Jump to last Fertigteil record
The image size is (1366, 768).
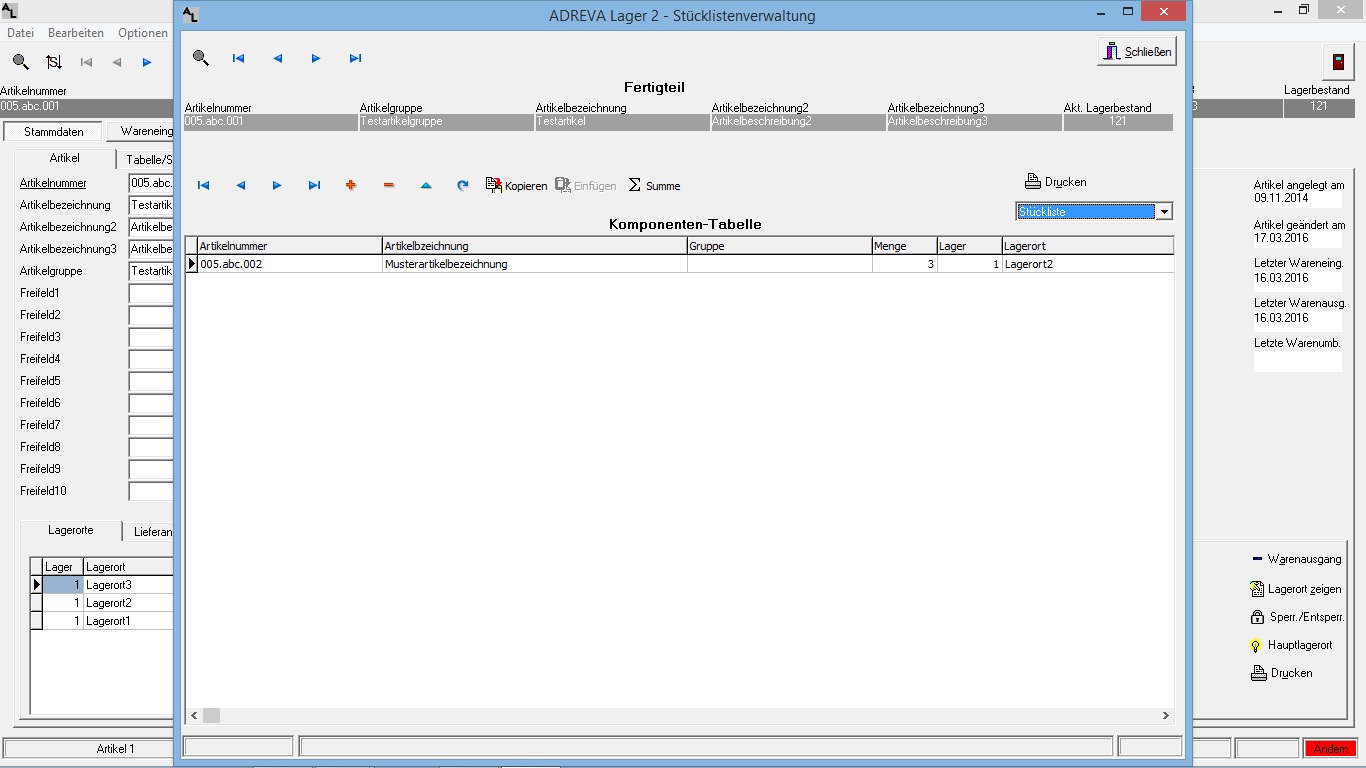(355, 58)
